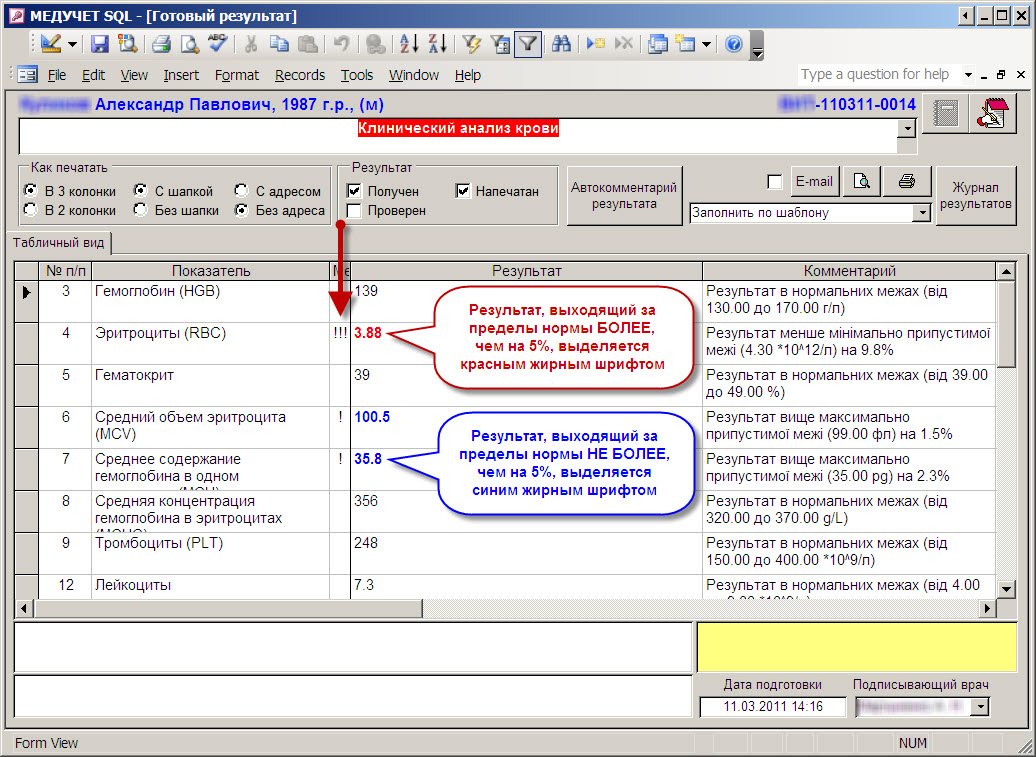
Task: Click the 'Журнал результатов' button
Action: (x=976, y=196)
